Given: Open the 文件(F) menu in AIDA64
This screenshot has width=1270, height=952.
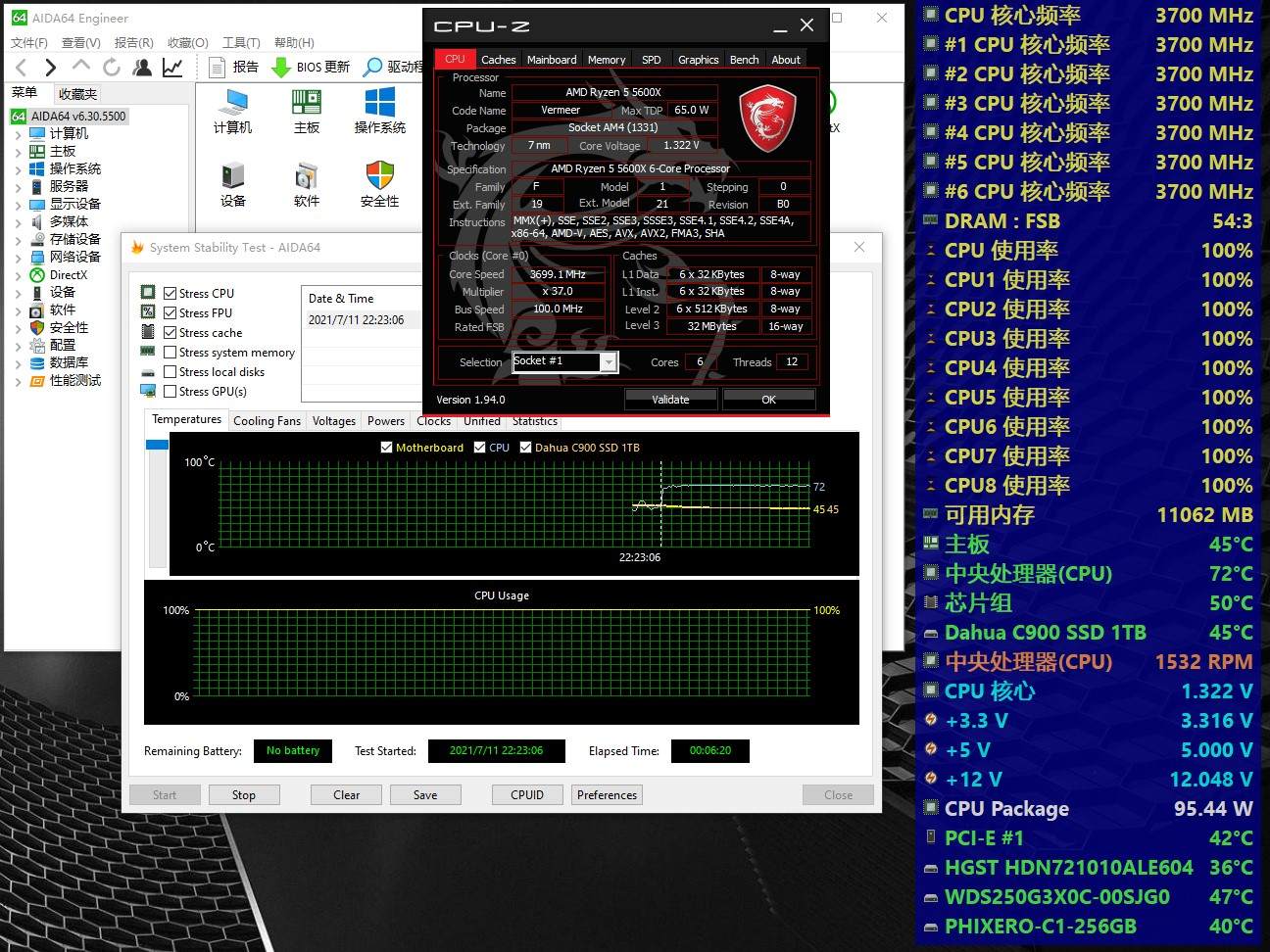Looking at the screenshot, I should point(29,42).
